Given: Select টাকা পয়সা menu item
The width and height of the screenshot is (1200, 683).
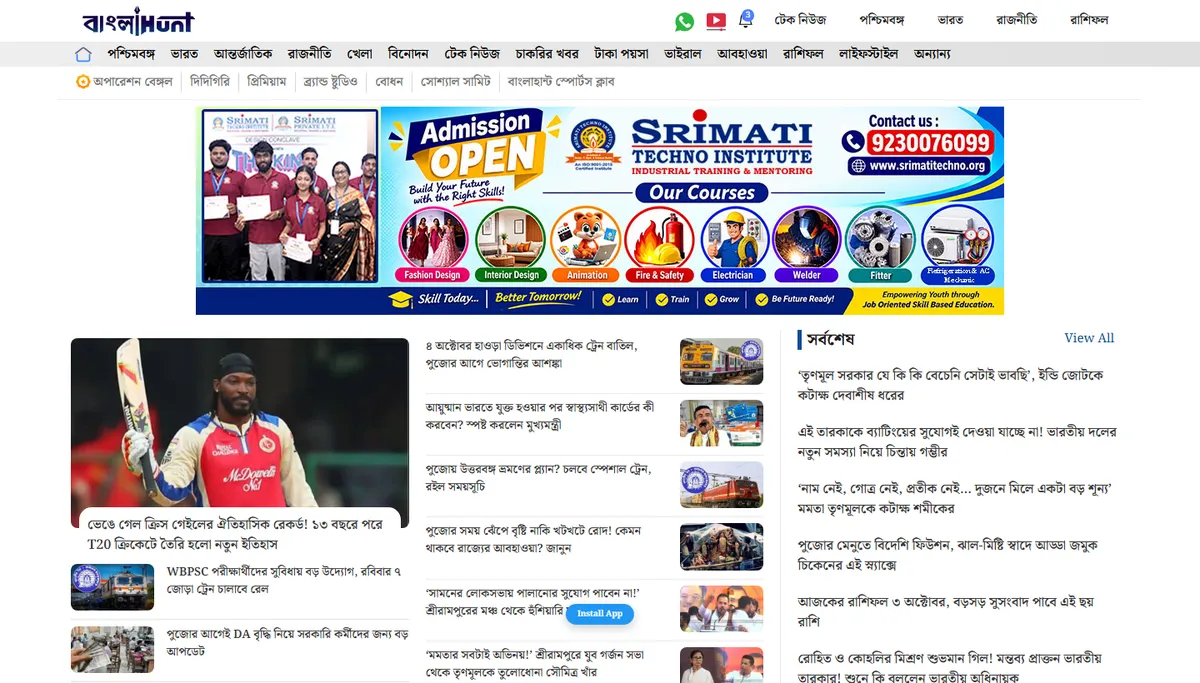Looking at the screenshot, I should coord(621,54).
